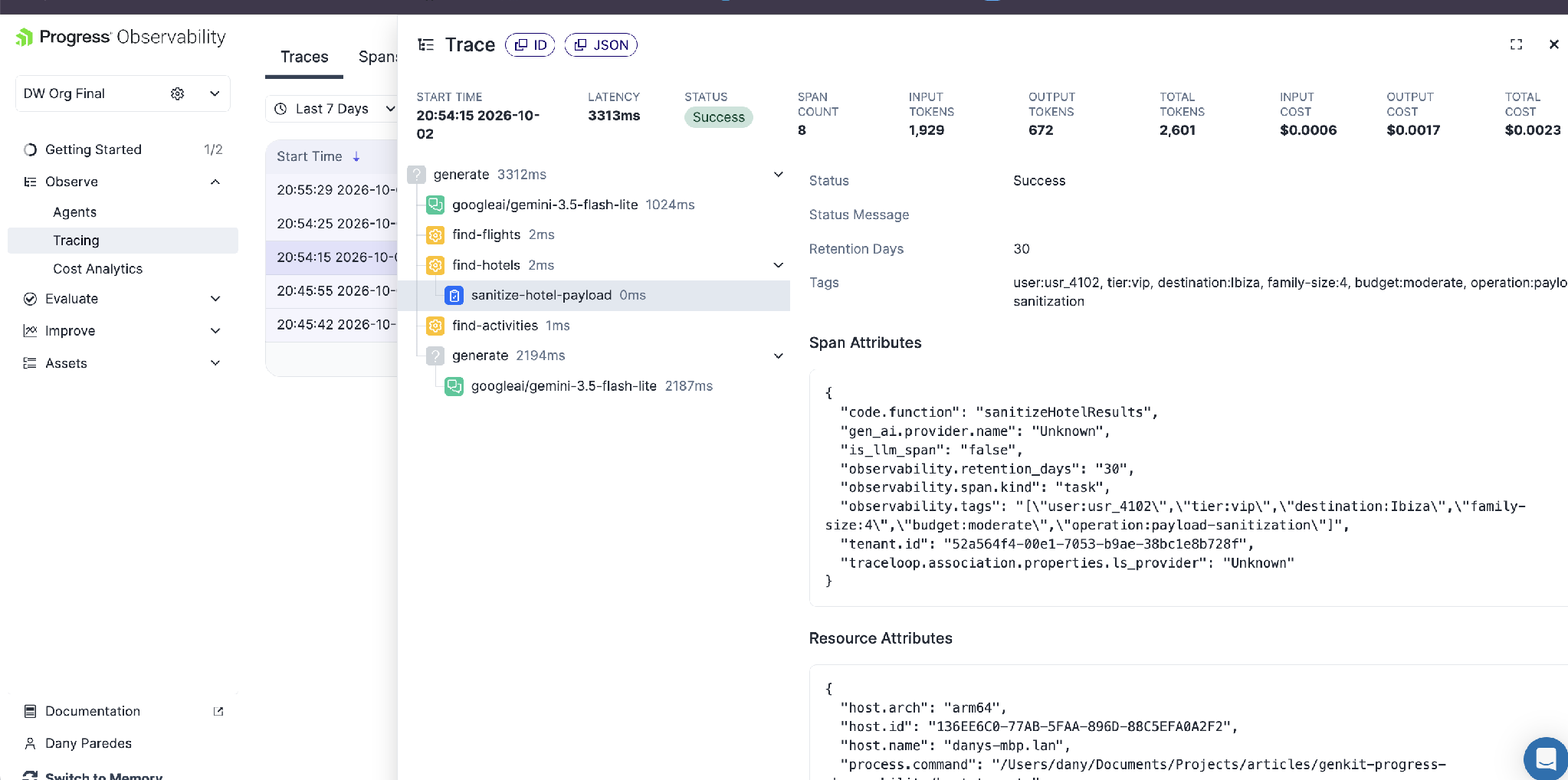Click the Progress Observability logo icon

click(x=25, y=37)
